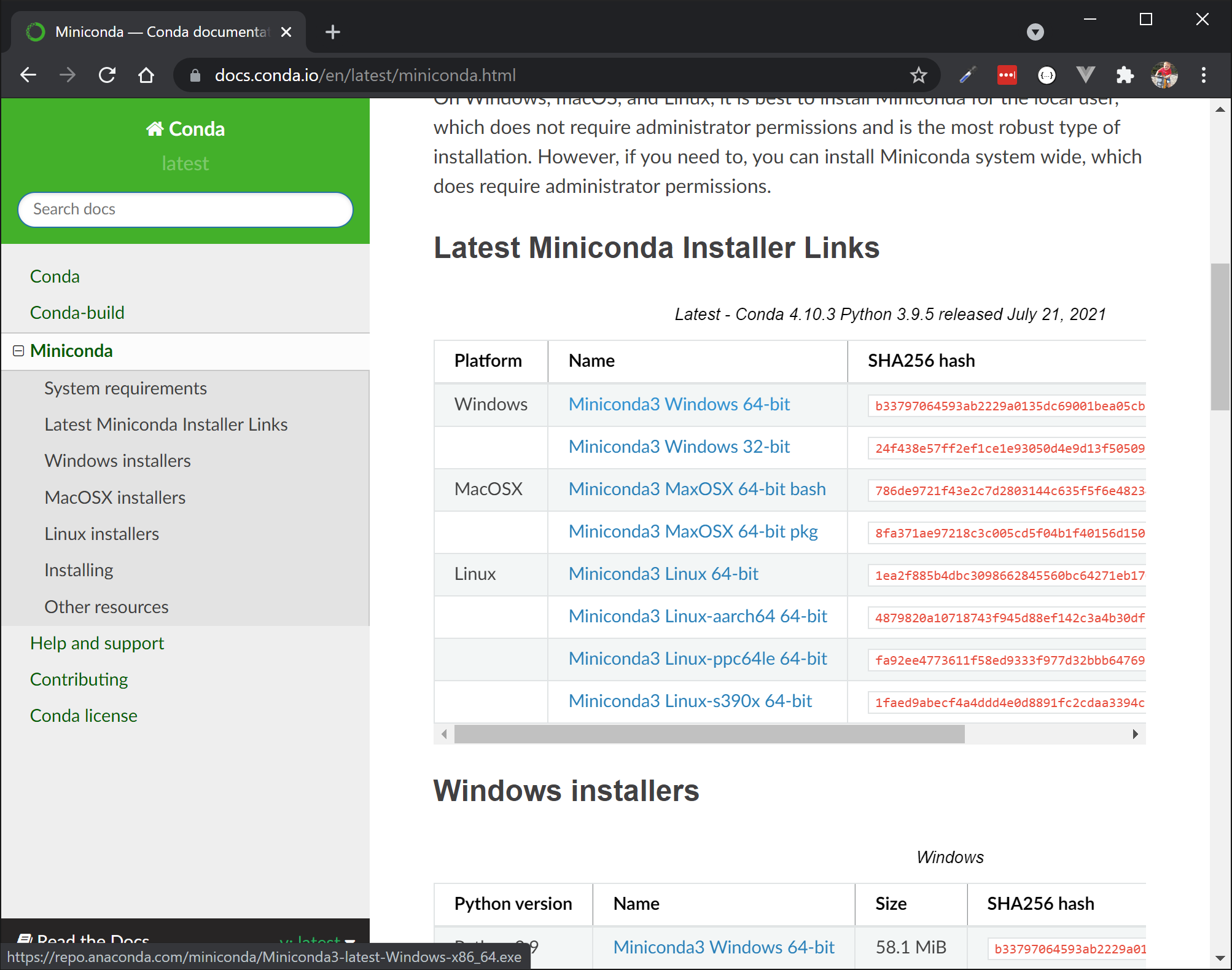Click into the Search docs field
The image size is (1232, 970).
tap(185, 209)
